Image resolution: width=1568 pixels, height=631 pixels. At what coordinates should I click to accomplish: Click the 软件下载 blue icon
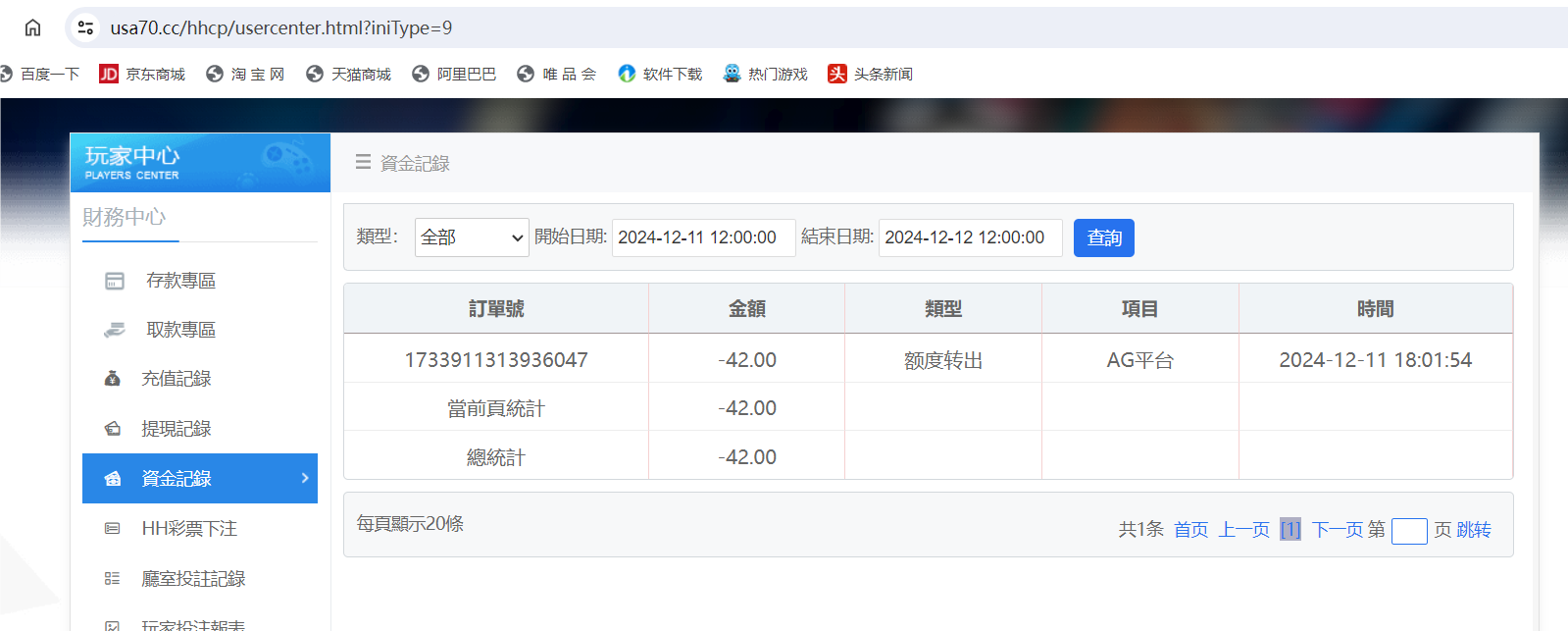tap(627, 74)
